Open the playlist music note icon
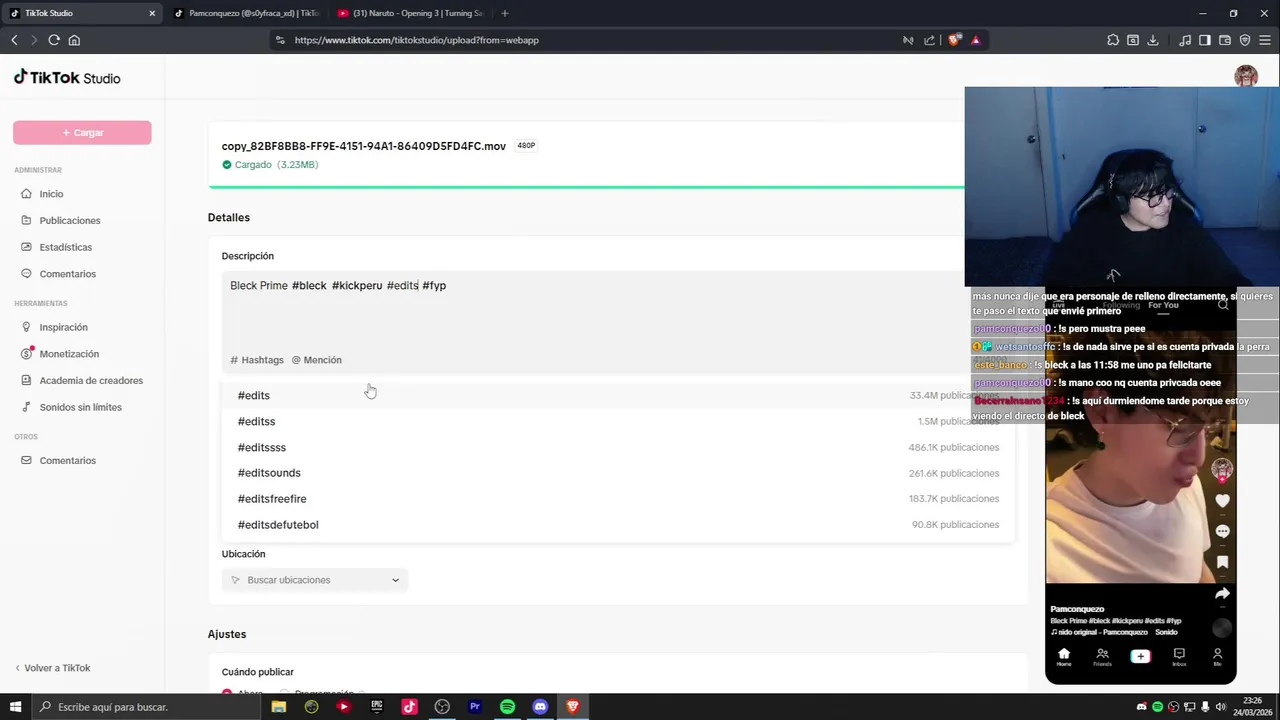The image size is (1280, 720). coord(1185,40)
